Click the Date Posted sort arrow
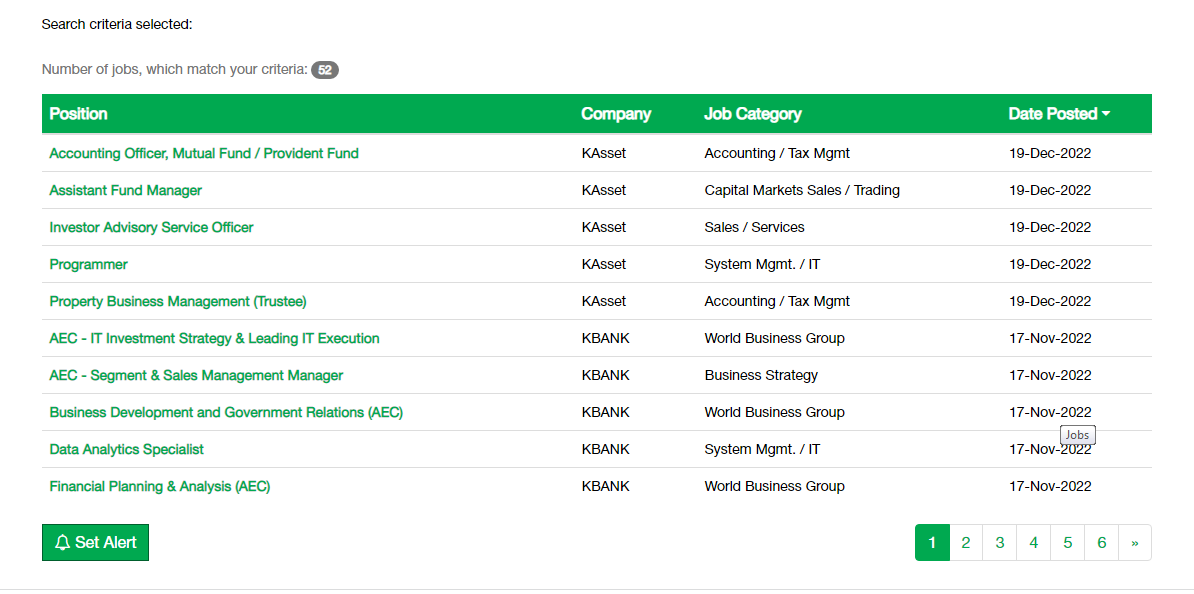The image size is (1194, 594). 1106,114
